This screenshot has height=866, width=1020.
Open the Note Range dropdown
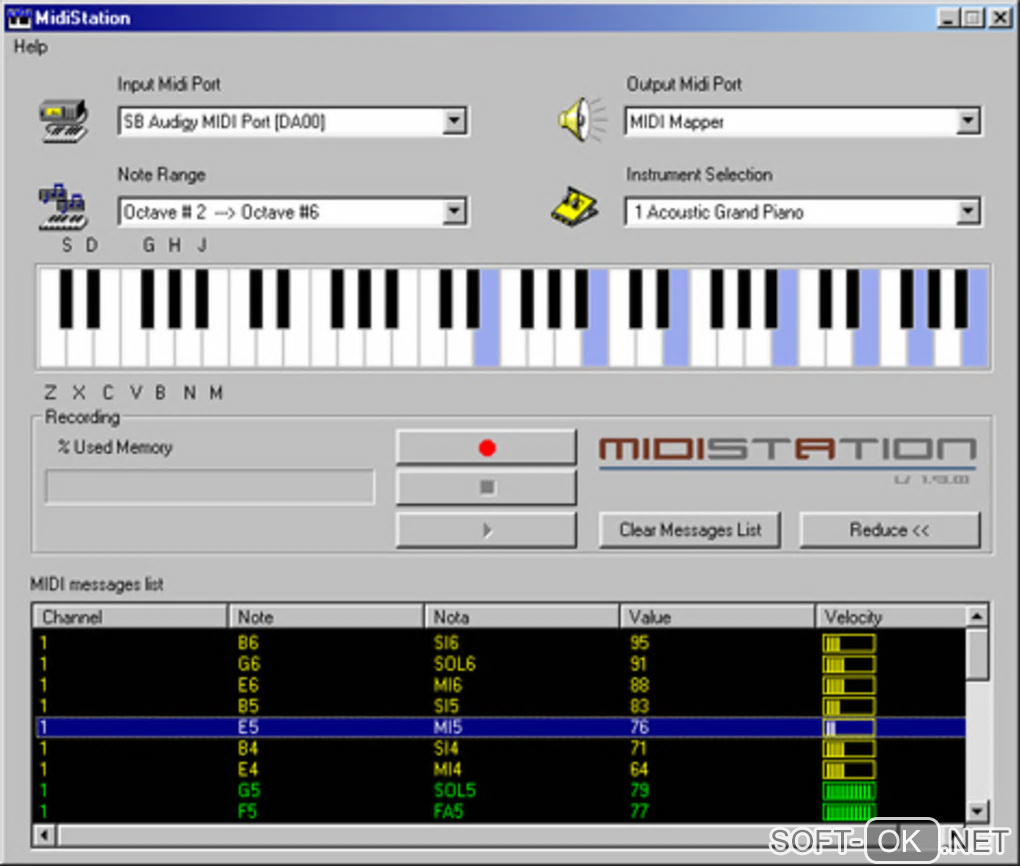coord(454,211)
